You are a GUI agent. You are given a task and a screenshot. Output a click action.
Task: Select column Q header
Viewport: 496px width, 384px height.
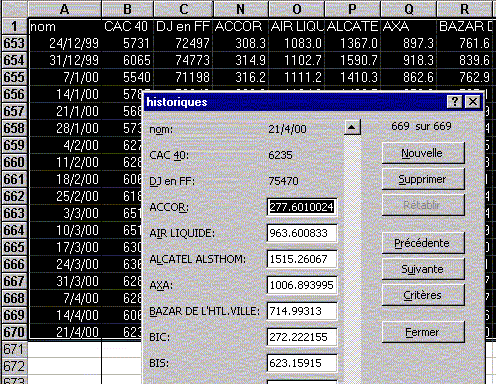click(x=409, y=9)
